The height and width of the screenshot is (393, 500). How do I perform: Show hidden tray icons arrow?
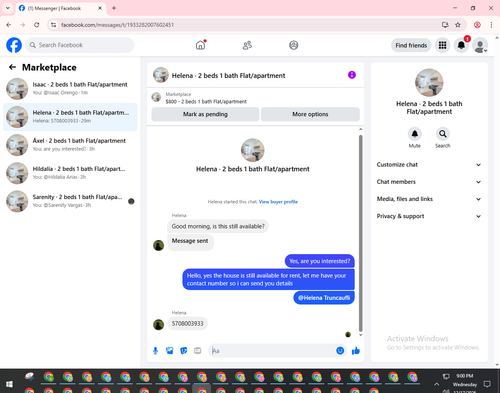click(436, 384)
